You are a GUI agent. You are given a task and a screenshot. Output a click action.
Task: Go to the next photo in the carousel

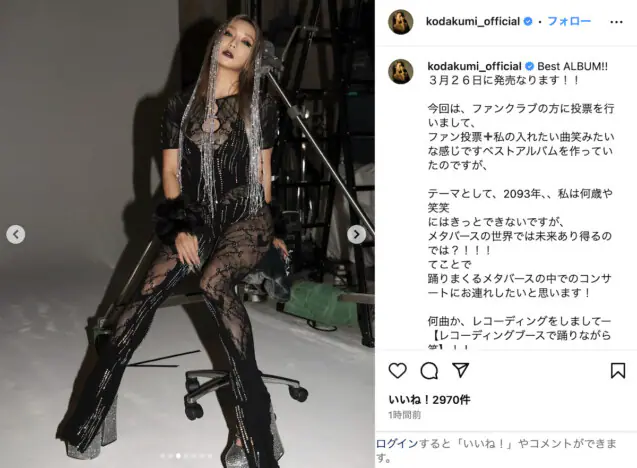tap(356, 234)
